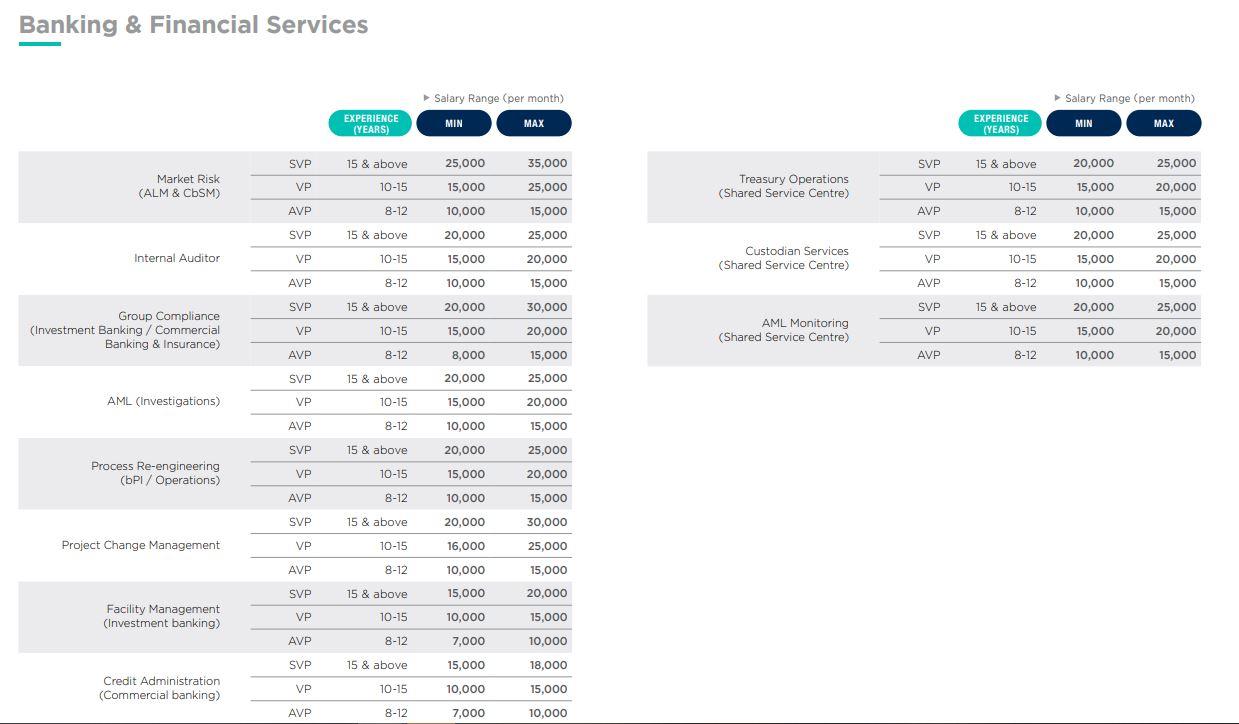Click the Treasury Operations role label
The image size is (1239, 724).
click(784, 186)
